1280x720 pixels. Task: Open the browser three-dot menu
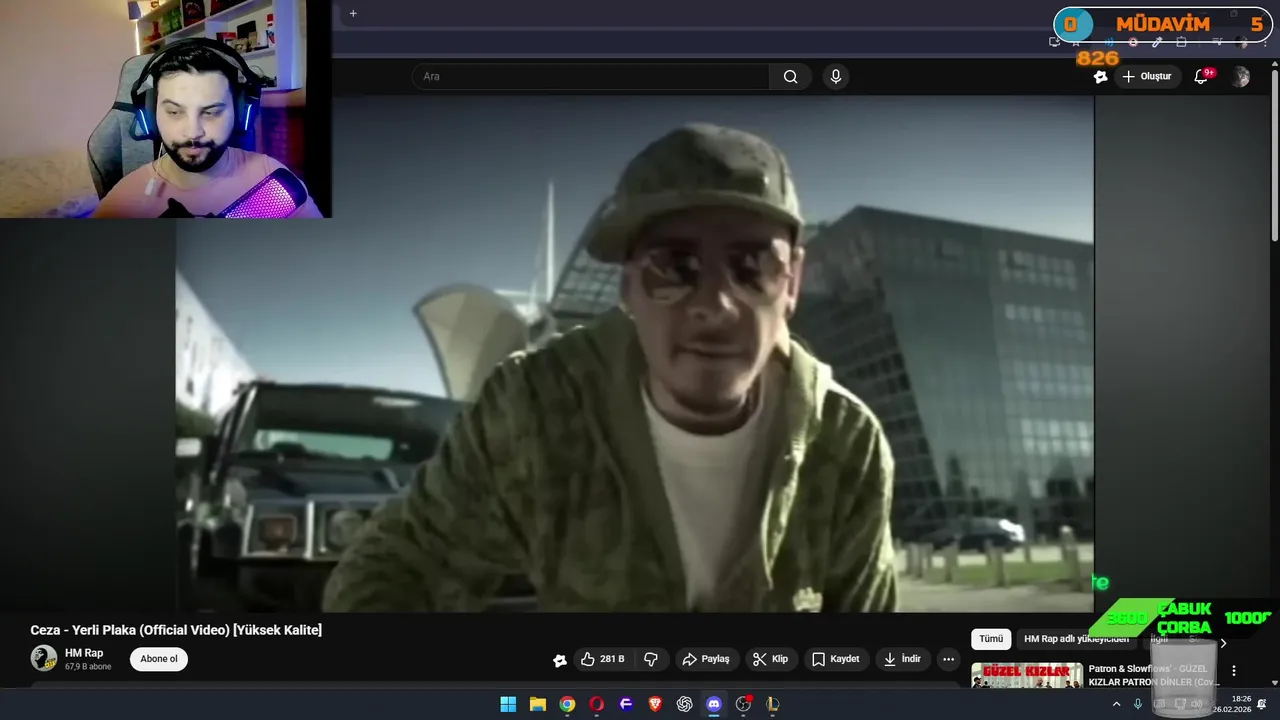pos(1265,43)
